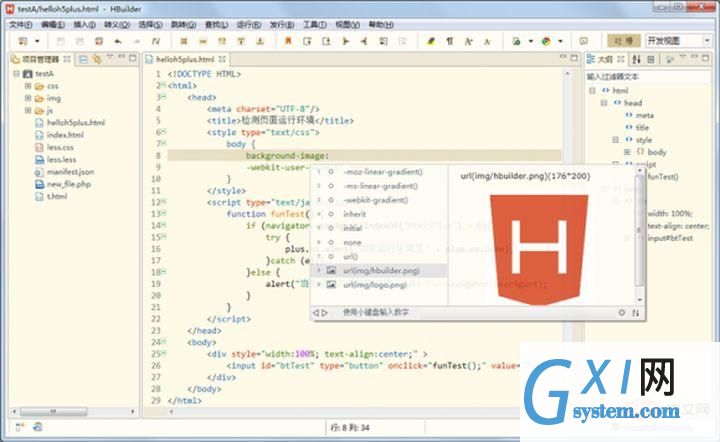Maximize the project manager panel
Image resolution: width=720 pixels, height=442 pixels.
[x=133, y=58]
